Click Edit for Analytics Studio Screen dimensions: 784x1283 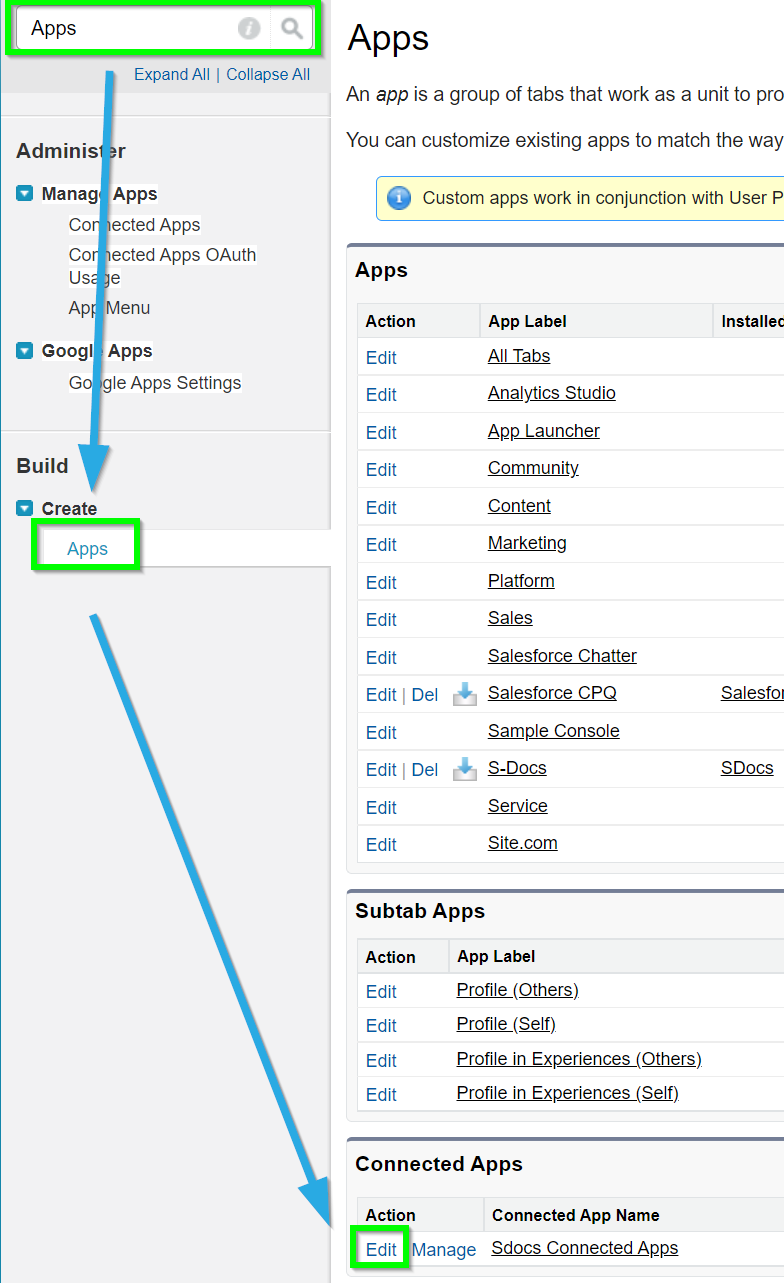[381, 394]
